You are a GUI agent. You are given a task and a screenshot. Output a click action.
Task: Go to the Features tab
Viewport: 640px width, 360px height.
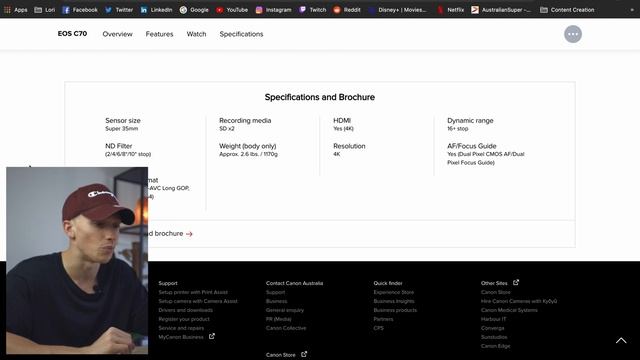point(159,34)
